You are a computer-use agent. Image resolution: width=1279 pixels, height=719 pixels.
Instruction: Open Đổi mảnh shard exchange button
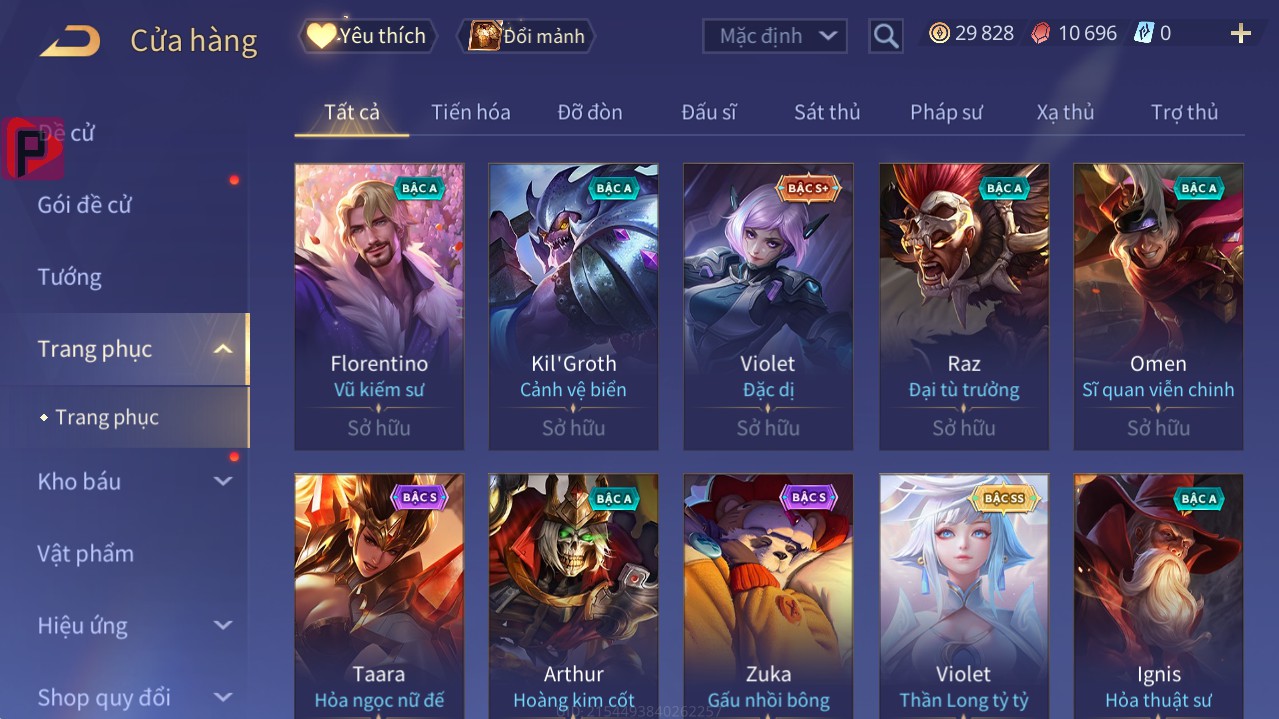tap(526, 36)
